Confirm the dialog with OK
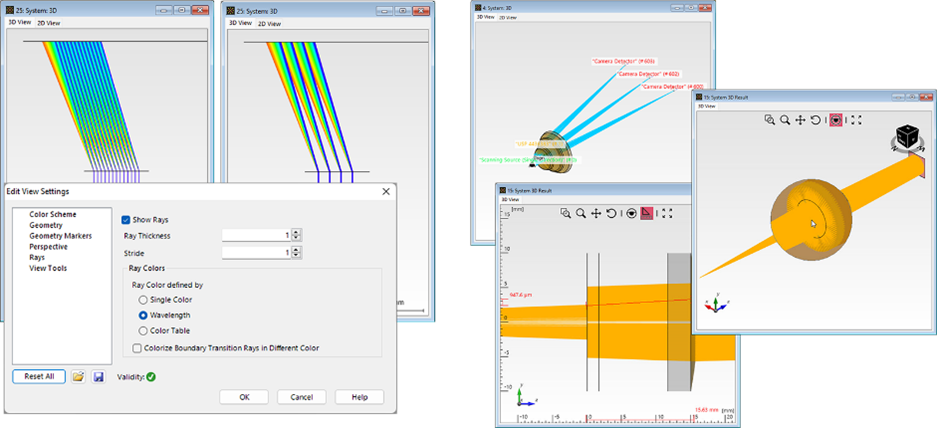The height and width of the screenshot is (428, 937). tap(244, 397)
